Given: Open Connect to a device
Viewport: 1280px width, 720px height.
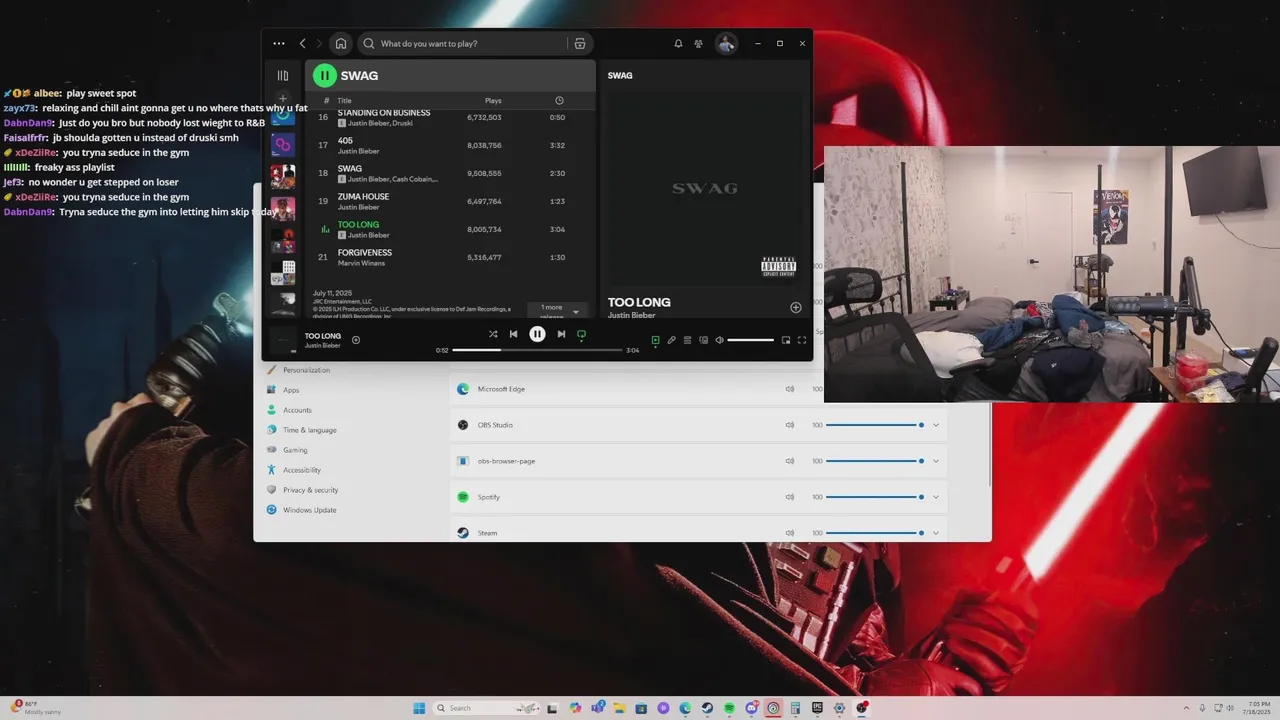Looking at the screenshot, I should click(x=703, y=340).
